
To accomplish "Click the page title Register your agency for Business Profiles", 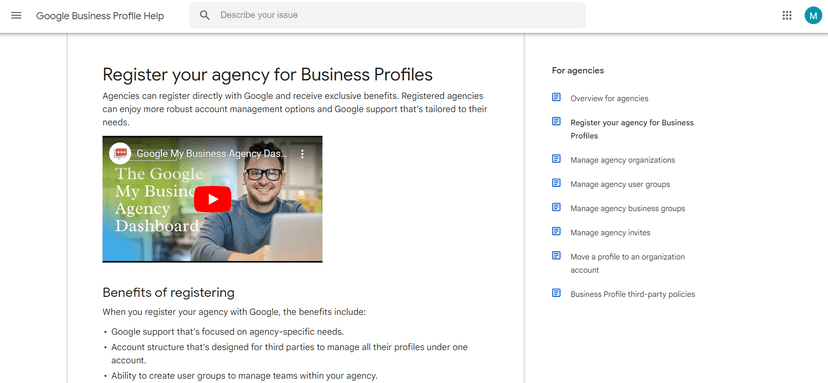I will click(x=267, y=74).
